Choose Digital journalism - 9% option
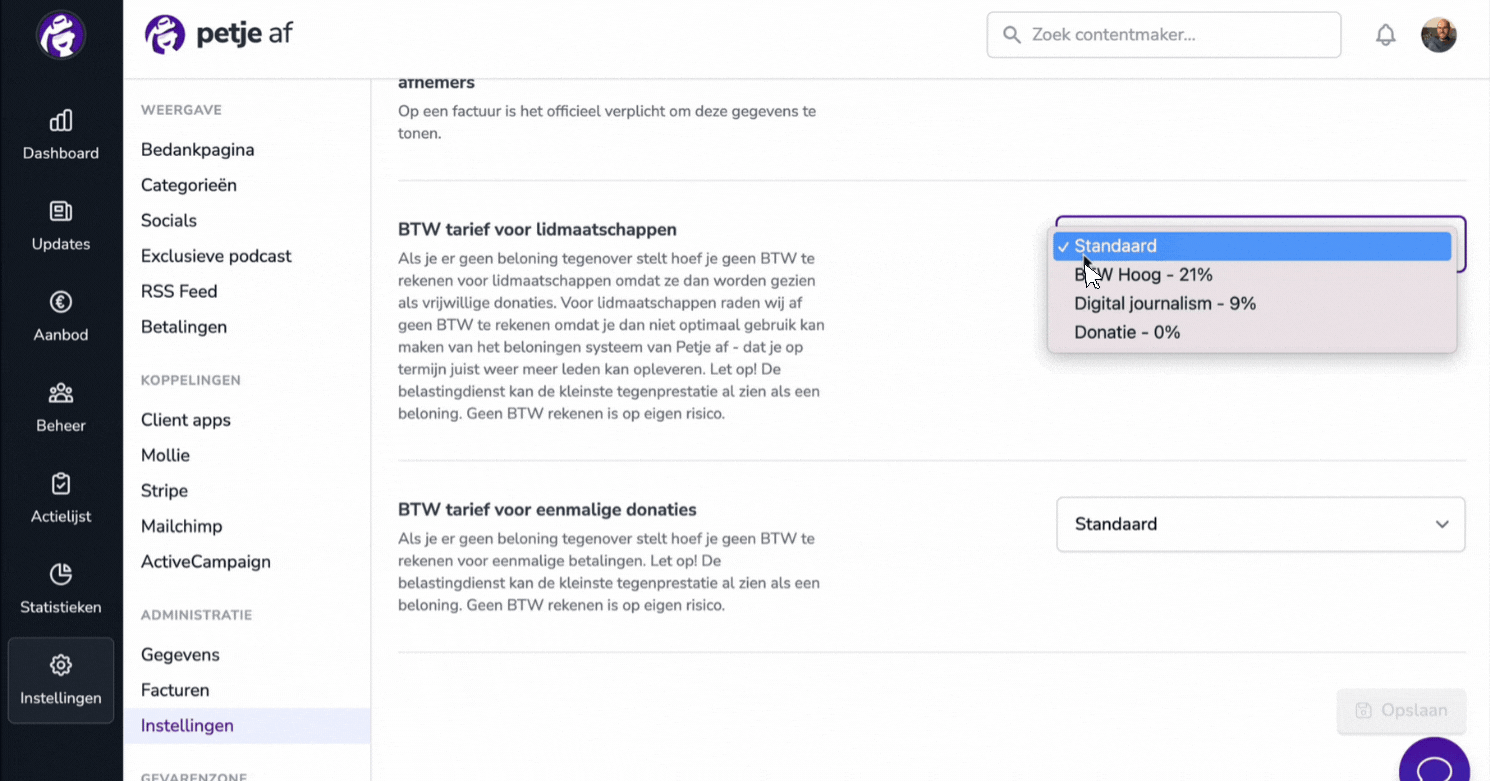1490x782 pixels. (1251, 304)
